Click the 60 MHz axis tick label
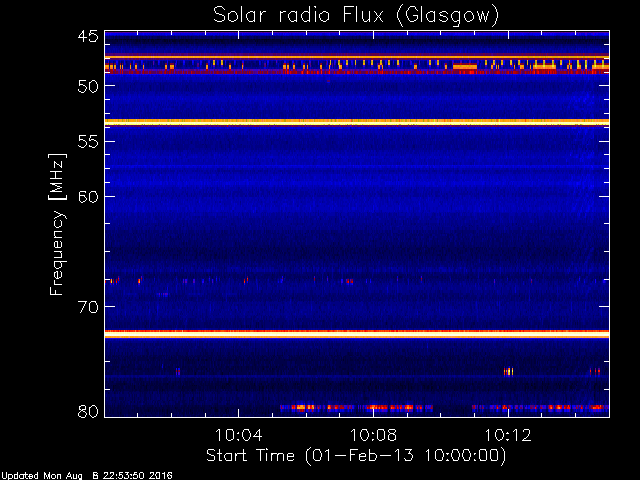 (88, 196)
